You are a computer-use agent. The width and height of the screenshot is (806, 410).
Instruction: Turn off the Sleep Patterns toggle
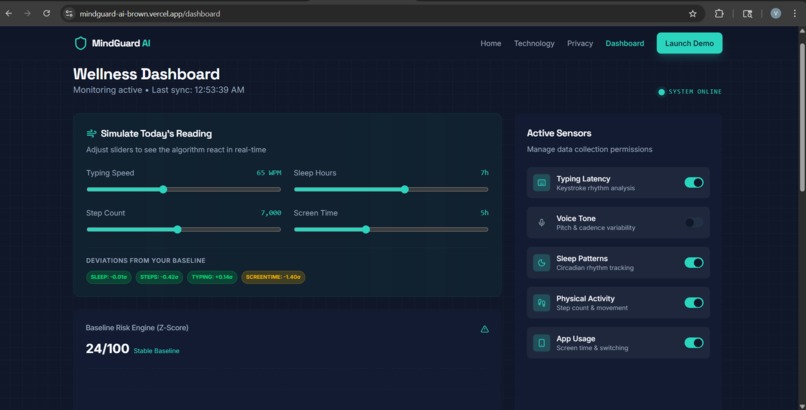694,263
